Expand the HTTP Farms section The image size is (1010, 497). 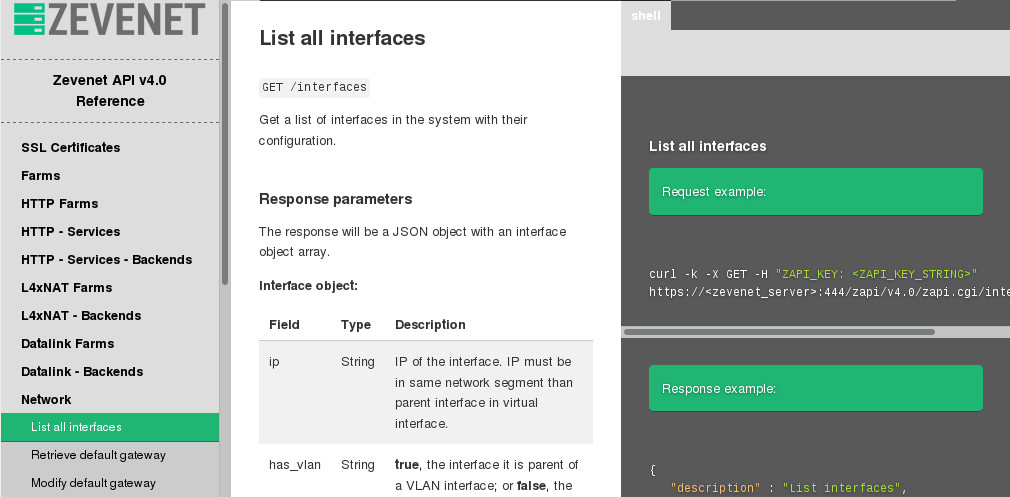pyautogui.click(x=60, y=203)
